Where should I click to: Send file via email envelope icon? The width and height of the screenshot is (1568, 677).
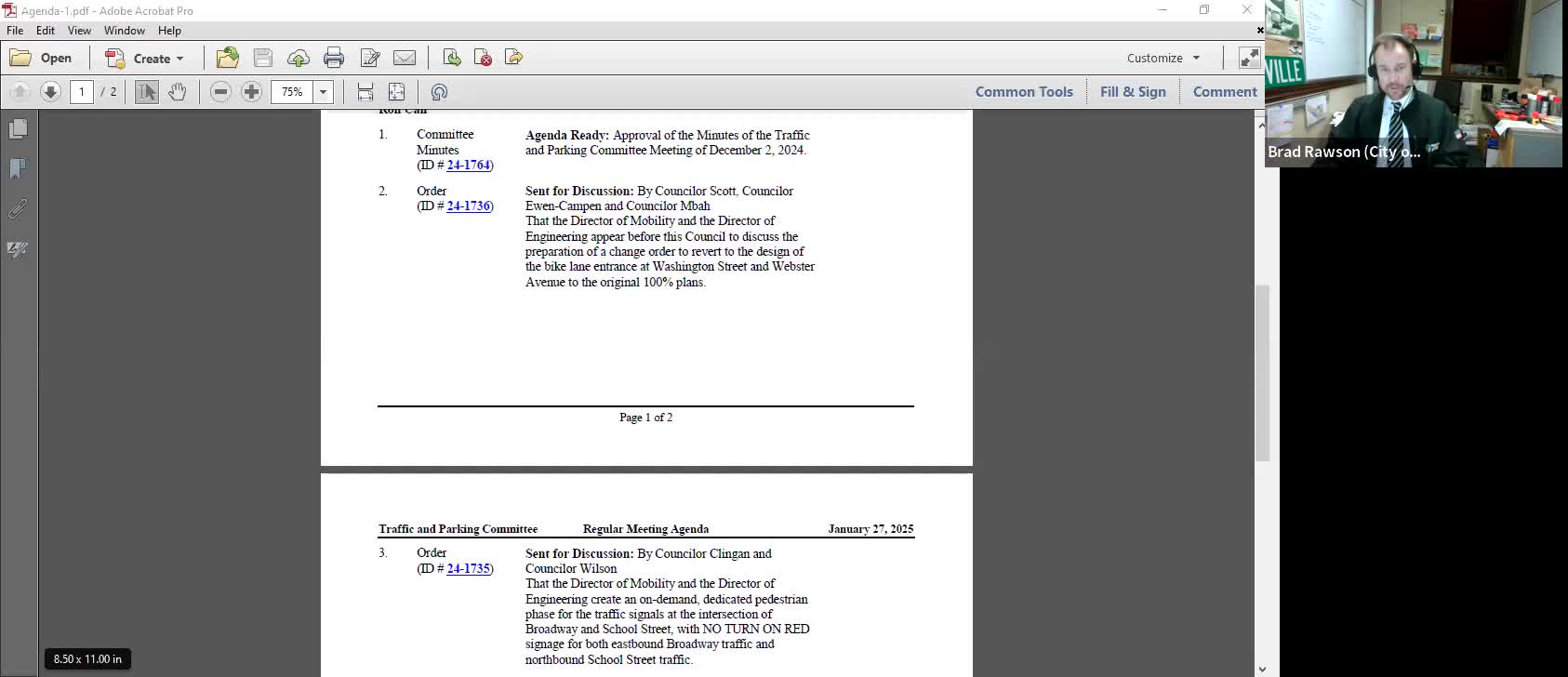point(405,58)
